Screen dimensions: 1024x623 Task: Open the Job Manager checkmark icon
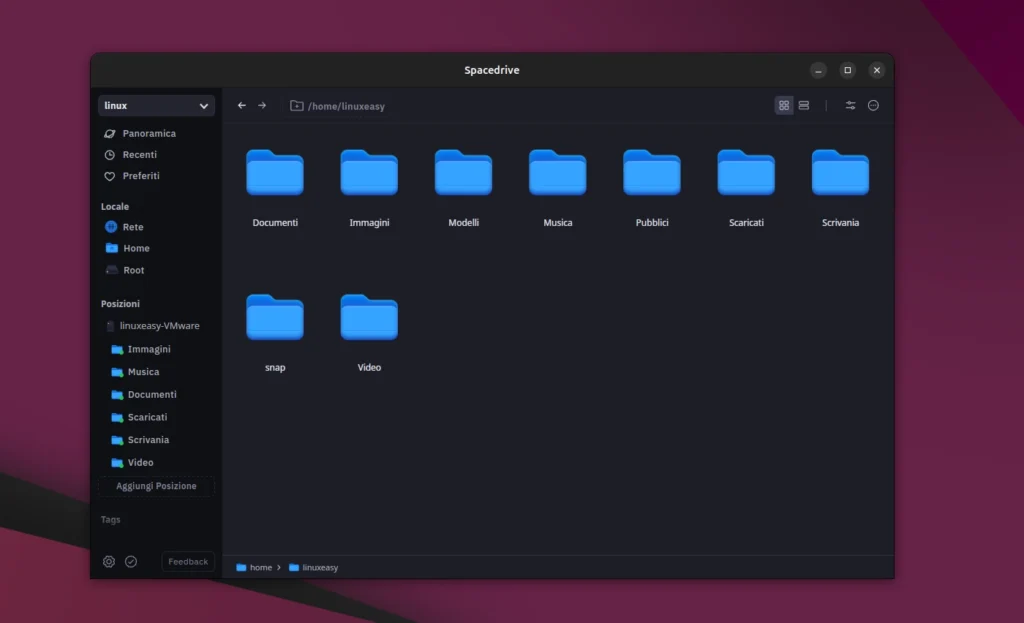[131, 561]
